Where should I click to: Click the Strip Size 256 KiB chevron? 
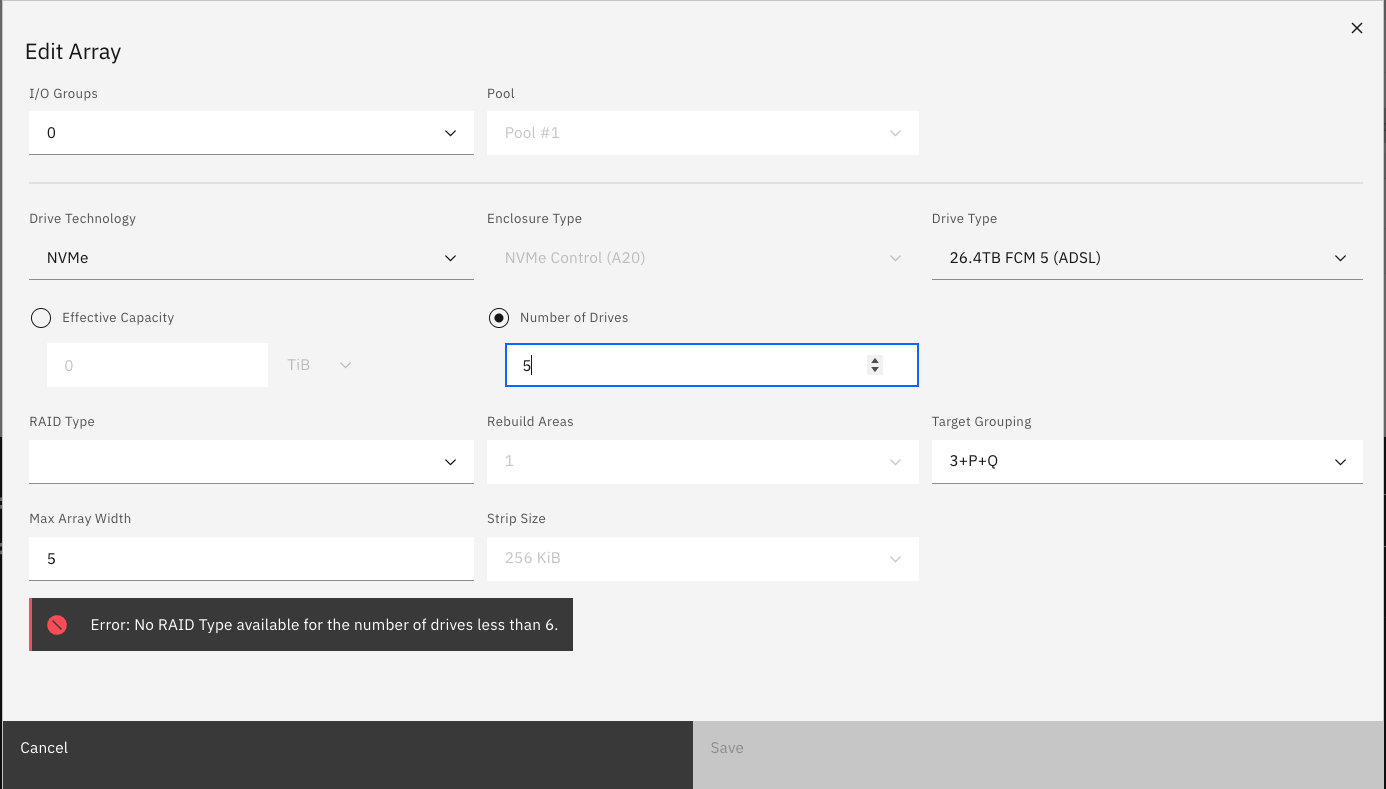pyautogui.click(x=895, y=559)
